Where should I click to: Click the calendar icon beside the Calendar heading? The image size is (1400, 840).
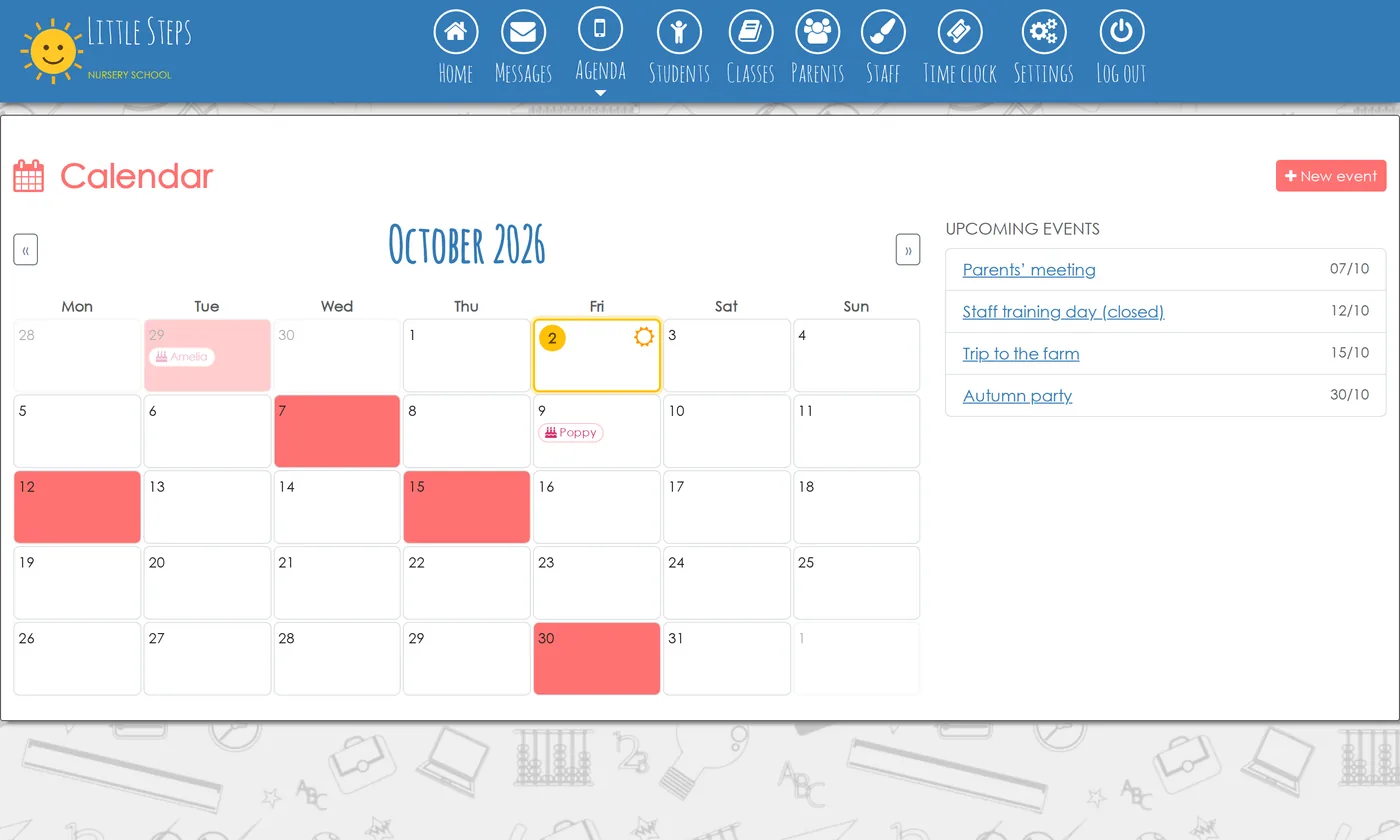29,176
